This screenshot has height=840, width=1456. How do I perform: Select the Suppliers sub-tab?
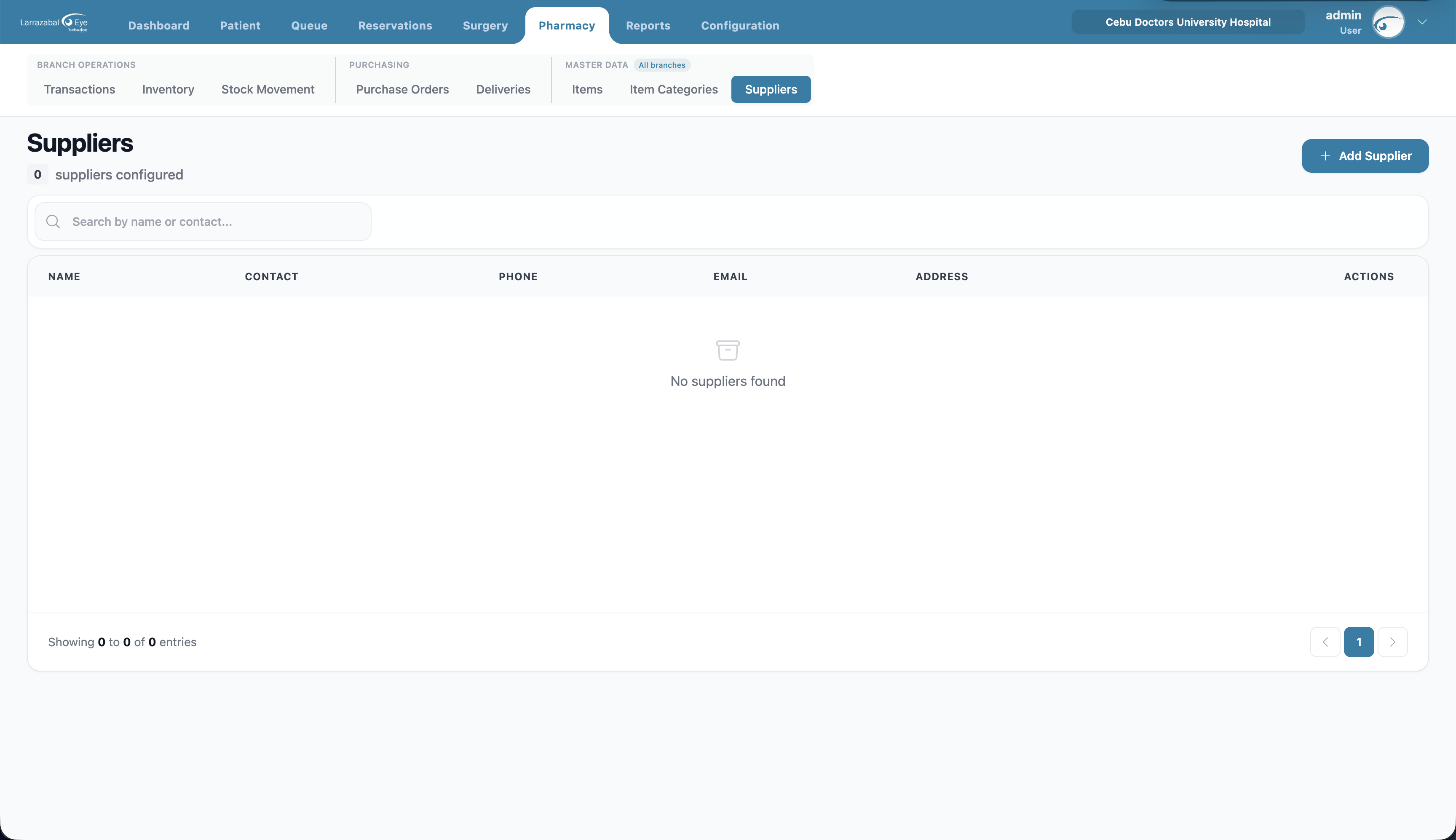(771, 89)
